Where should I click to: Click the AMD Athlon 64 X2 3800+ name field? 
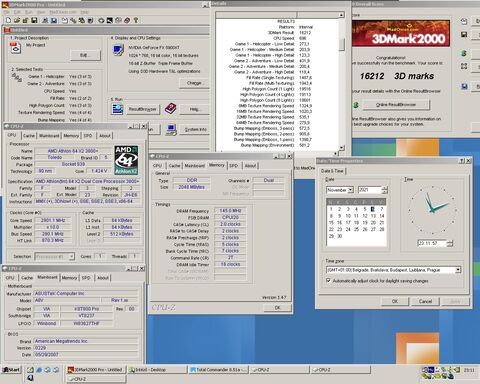(72, 151)
